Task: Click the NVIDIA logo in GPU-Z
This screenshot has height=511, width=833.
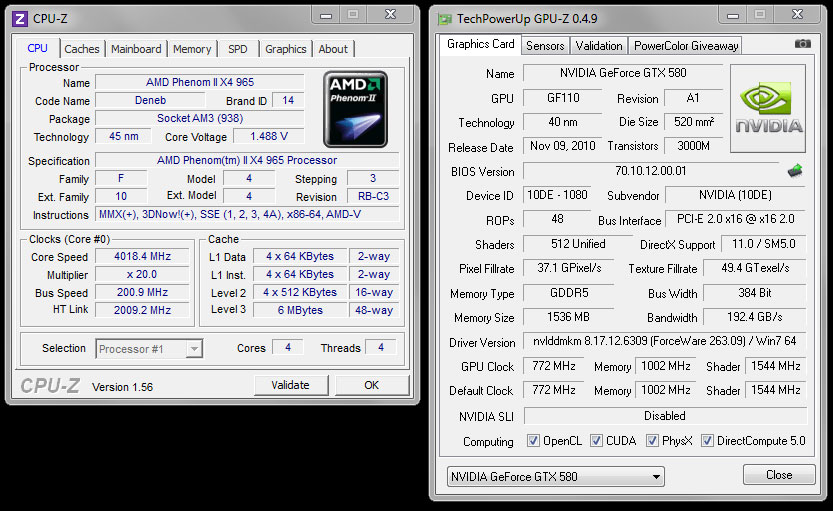Action: [768, 108]
